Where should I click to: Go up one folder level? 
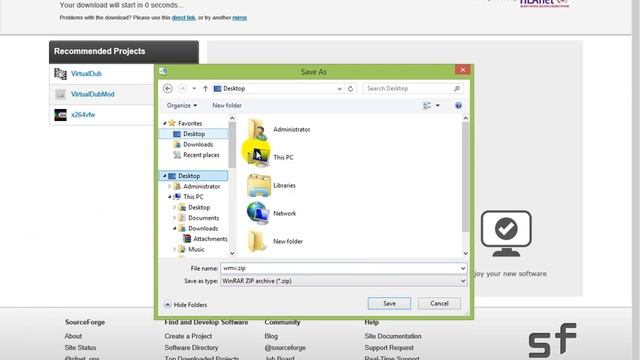pyautogui.click(x=205, y=89)
